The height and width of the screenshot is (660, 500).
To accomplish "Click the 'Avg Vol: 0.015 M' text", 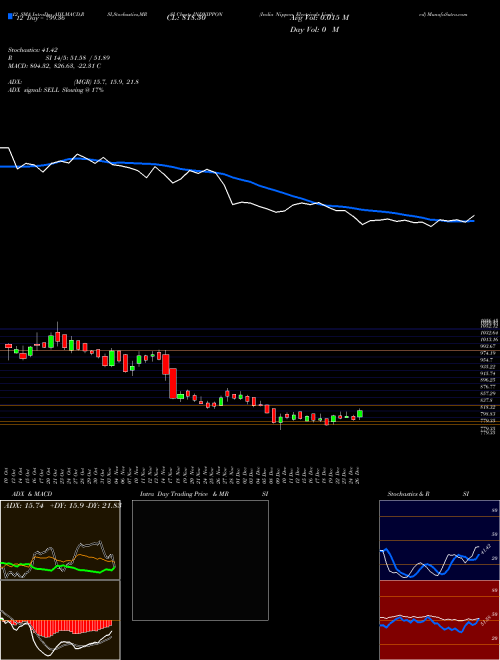I will (x=319, y=18).
